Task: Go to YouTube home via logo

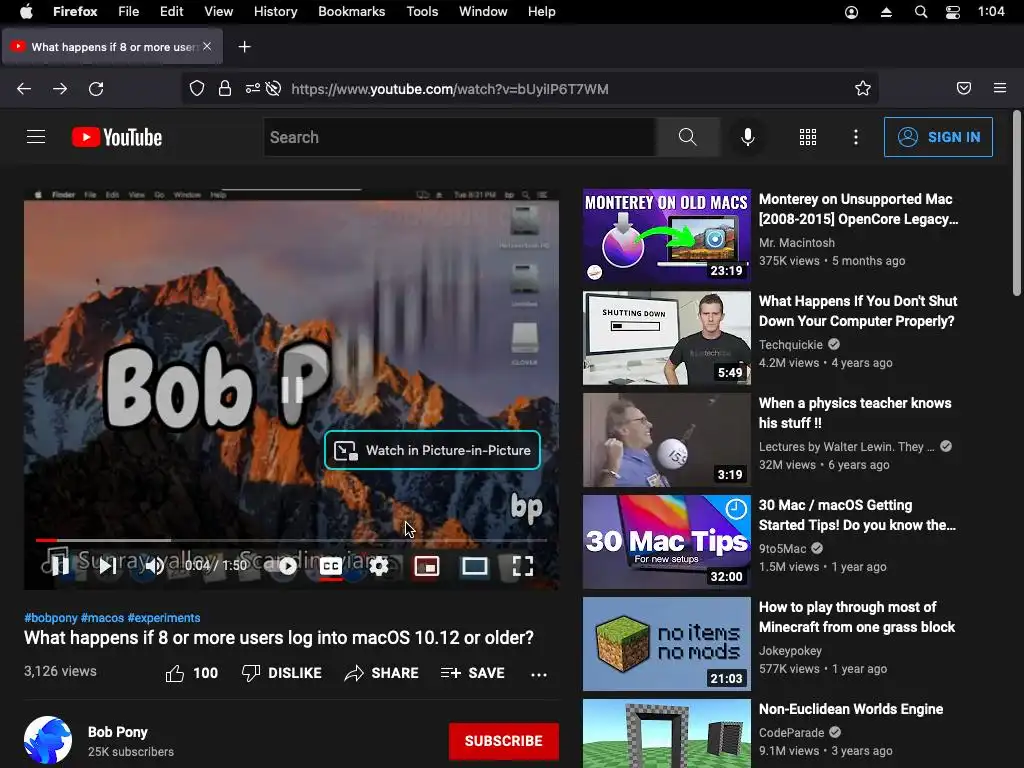Action: 117,137
